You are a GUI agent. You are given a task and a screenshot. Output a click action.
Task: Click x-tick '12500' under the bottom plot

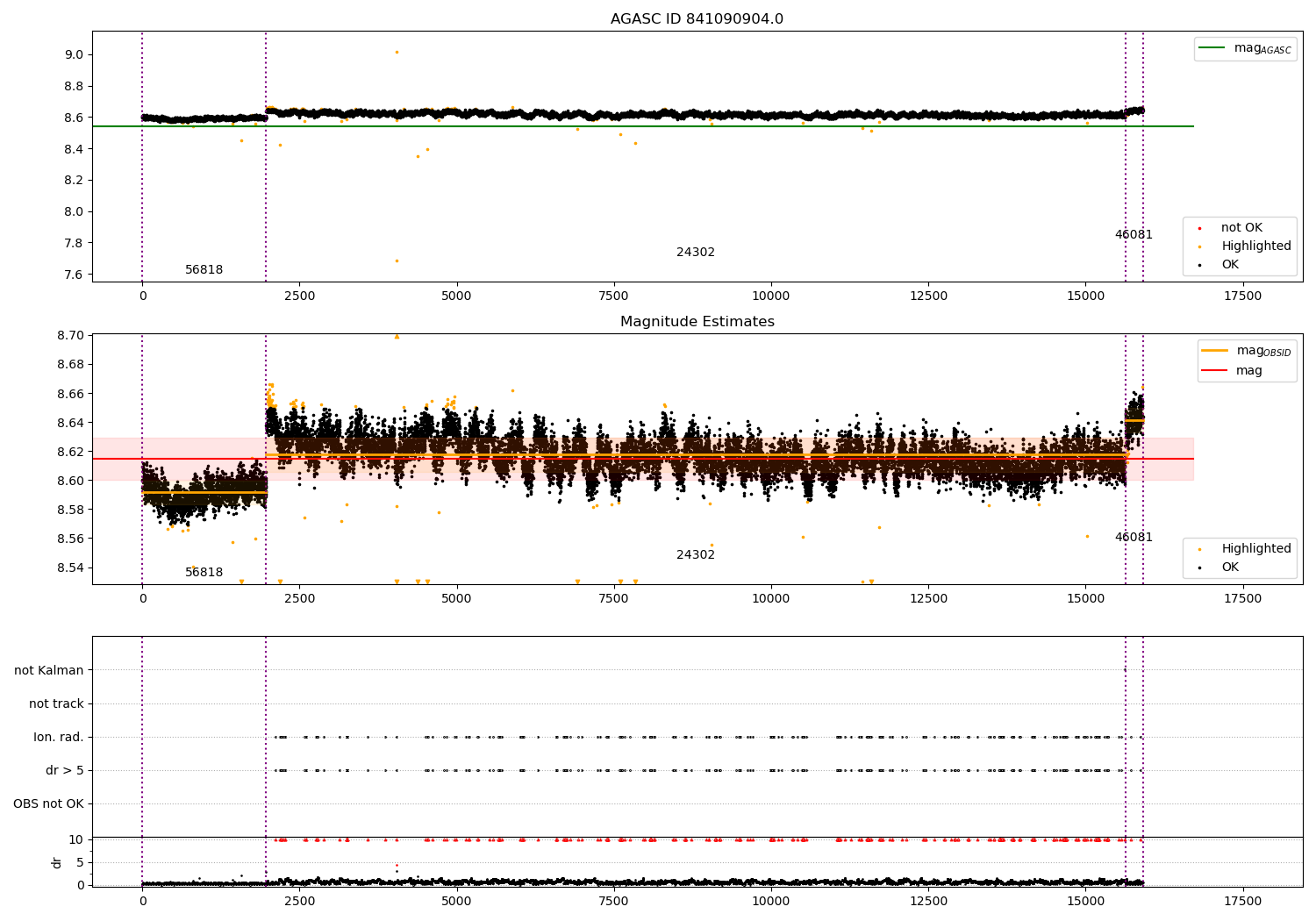(928, 902)
